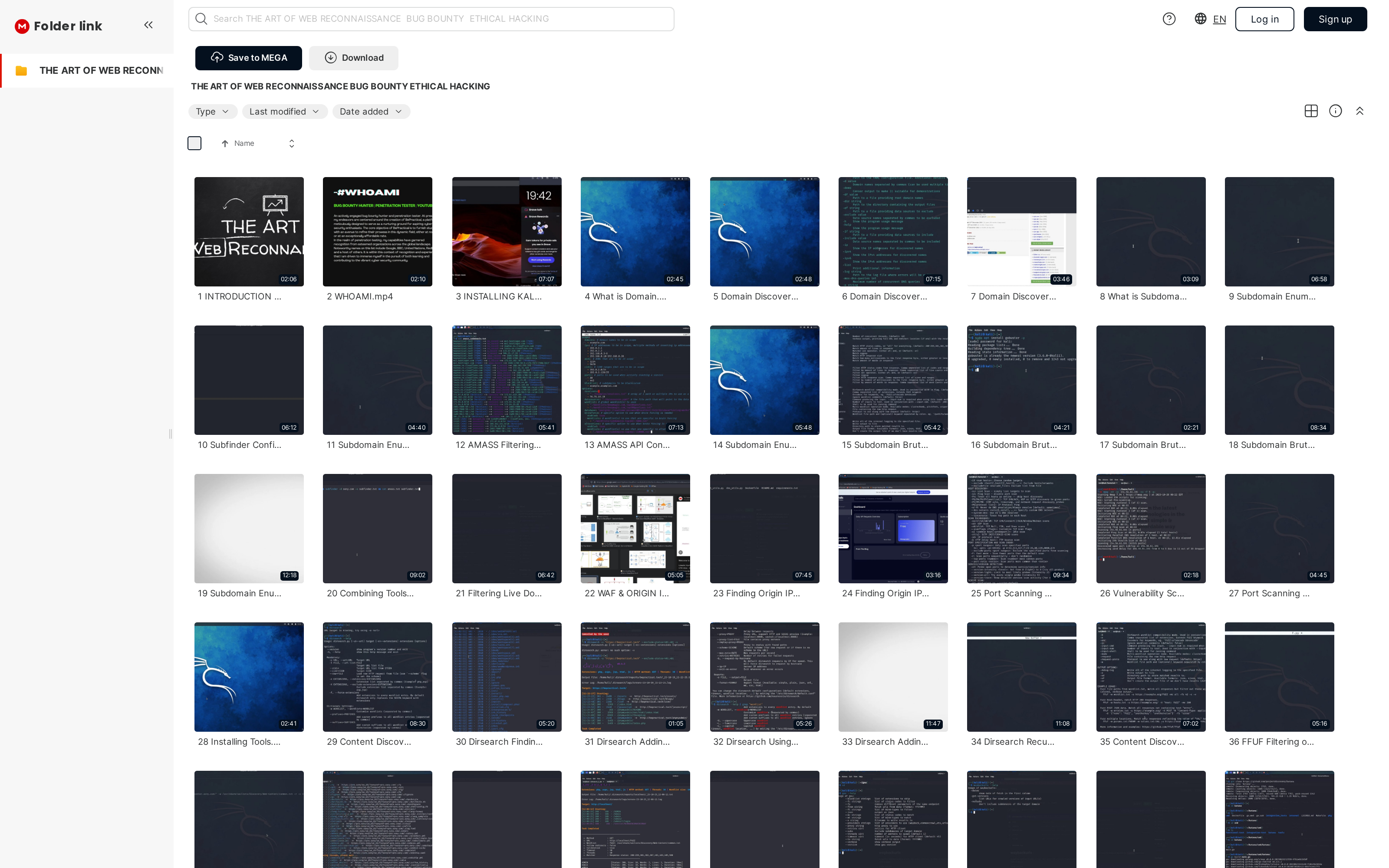
Task: Toggle name sort order arrows
Action: pyautogui.click(x=292, y=144)
